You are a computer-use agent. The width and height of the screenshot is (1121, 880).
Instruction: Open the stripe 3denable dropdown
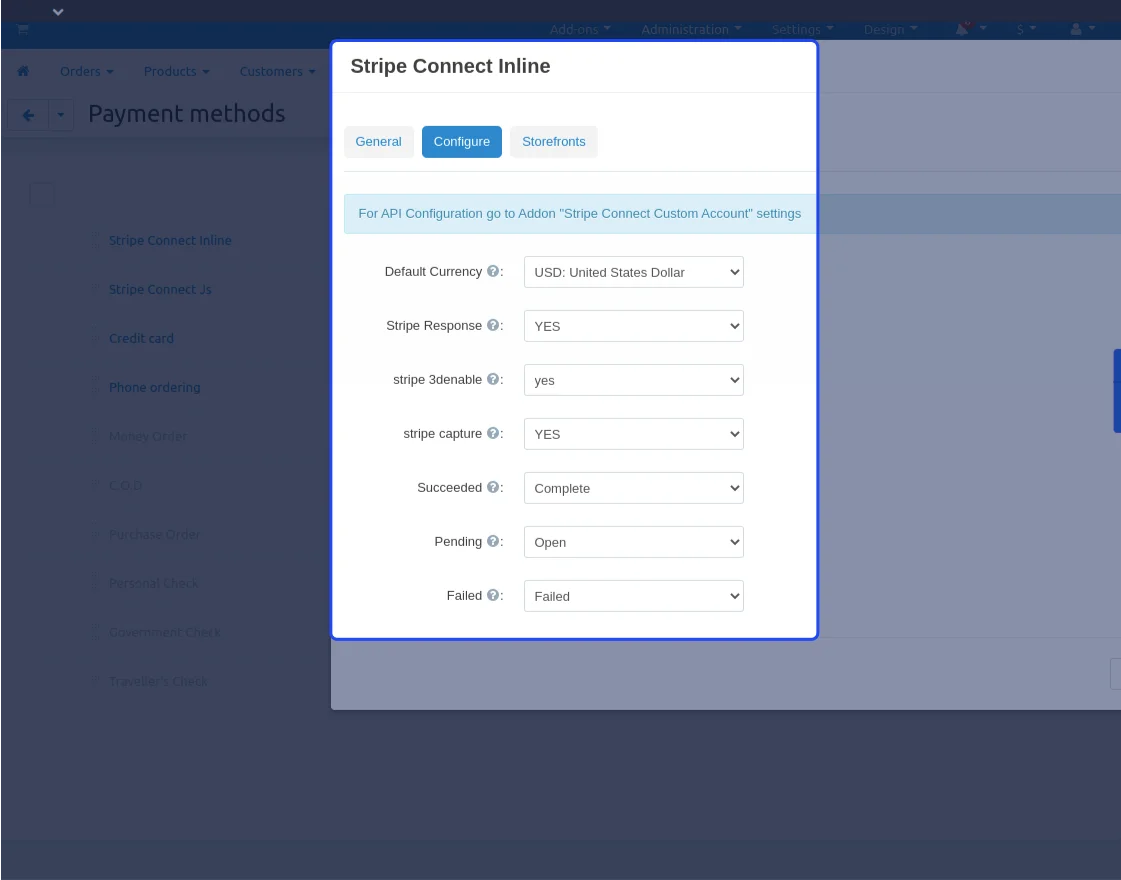tap(633, 380)
